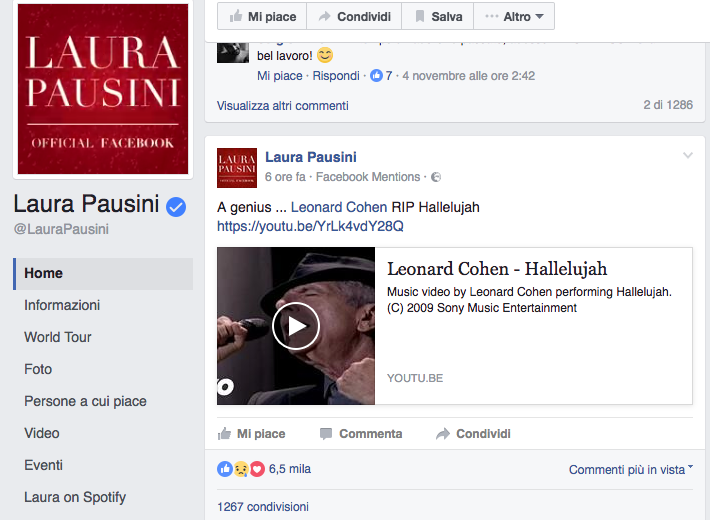Click Visualizza altri commenti link

point(283,106)
